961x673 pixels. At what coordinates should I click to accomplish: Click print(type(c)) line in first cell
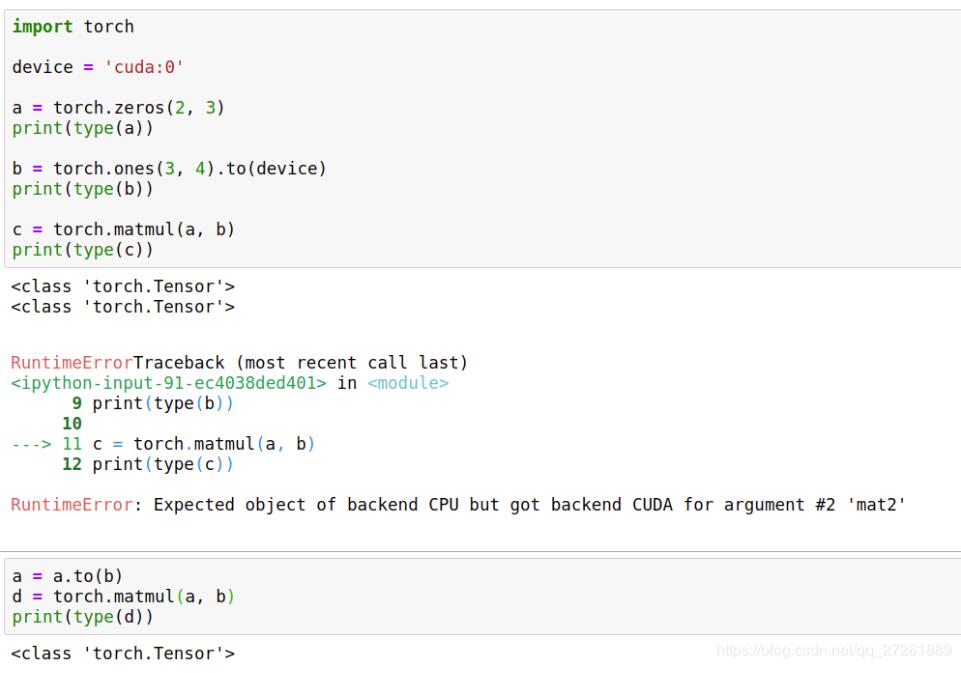(x=83, y=250)
